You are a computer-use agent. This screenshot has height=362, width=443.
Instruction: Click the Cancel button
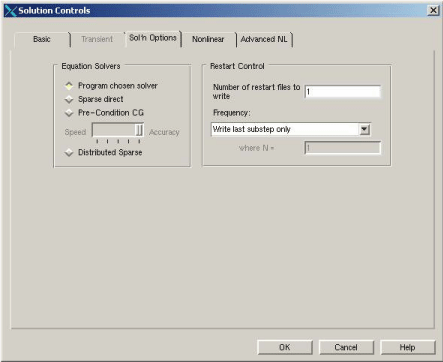point(346,347)
